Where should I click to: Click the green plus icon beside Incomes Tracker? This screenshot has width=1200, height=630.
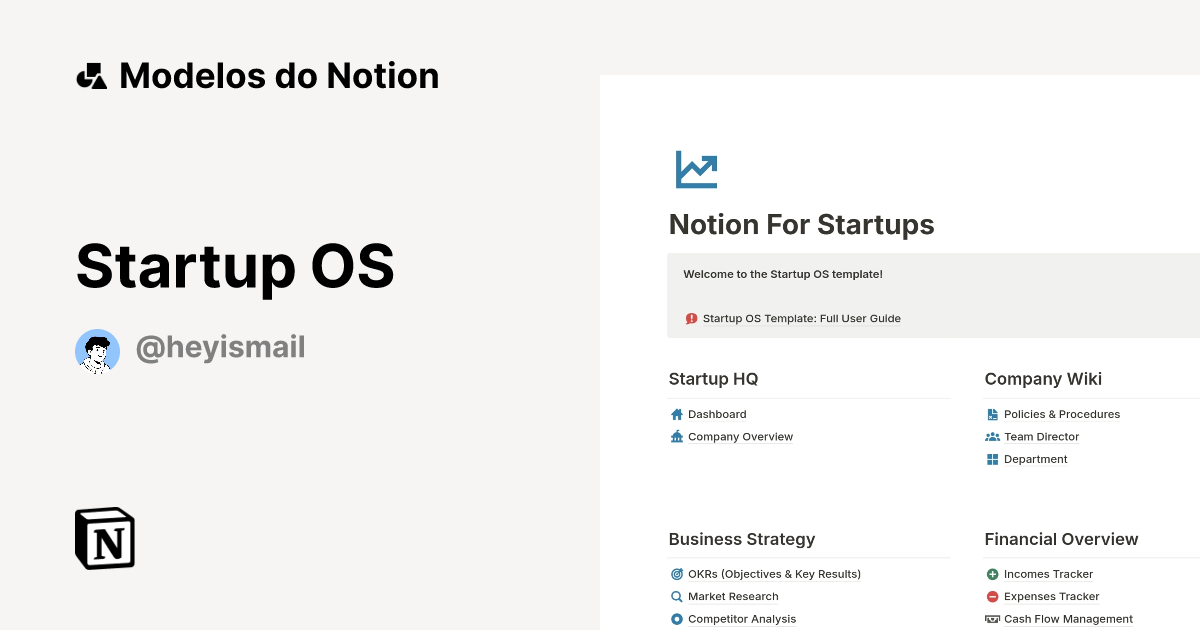[993, 573]
